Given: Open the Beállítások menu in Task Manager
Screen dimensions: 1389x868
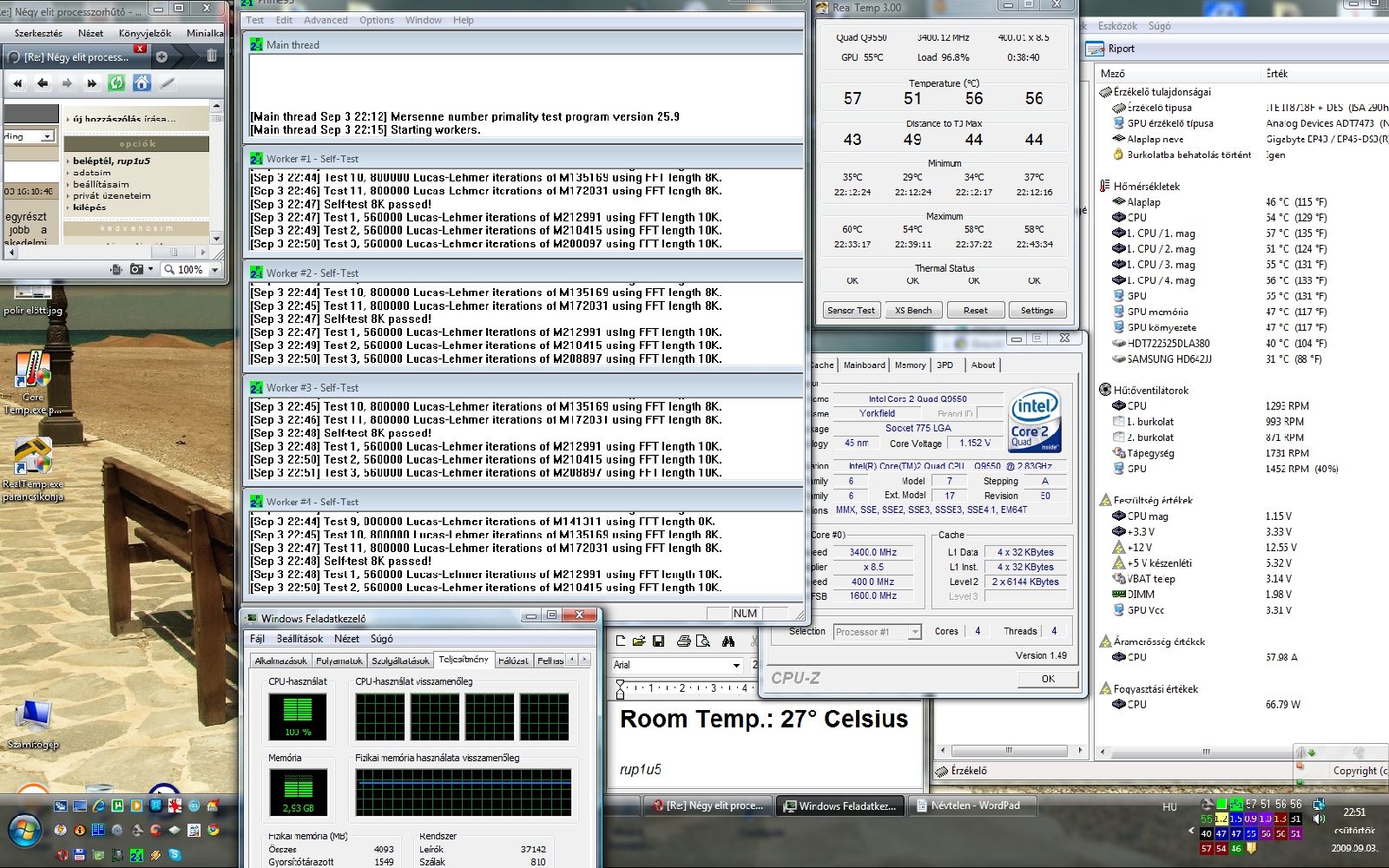Looking at the screenshot, I should [x=300, y=639].
